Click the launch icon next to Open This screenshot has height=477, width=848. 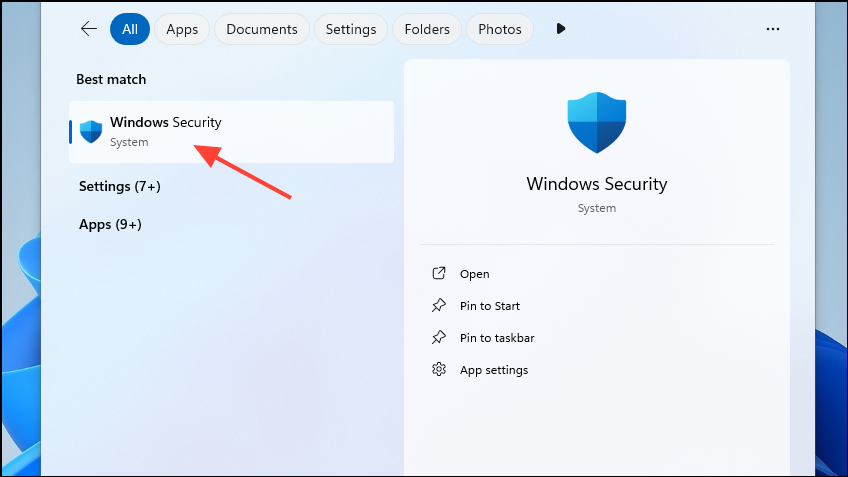[x=438, y=274]
